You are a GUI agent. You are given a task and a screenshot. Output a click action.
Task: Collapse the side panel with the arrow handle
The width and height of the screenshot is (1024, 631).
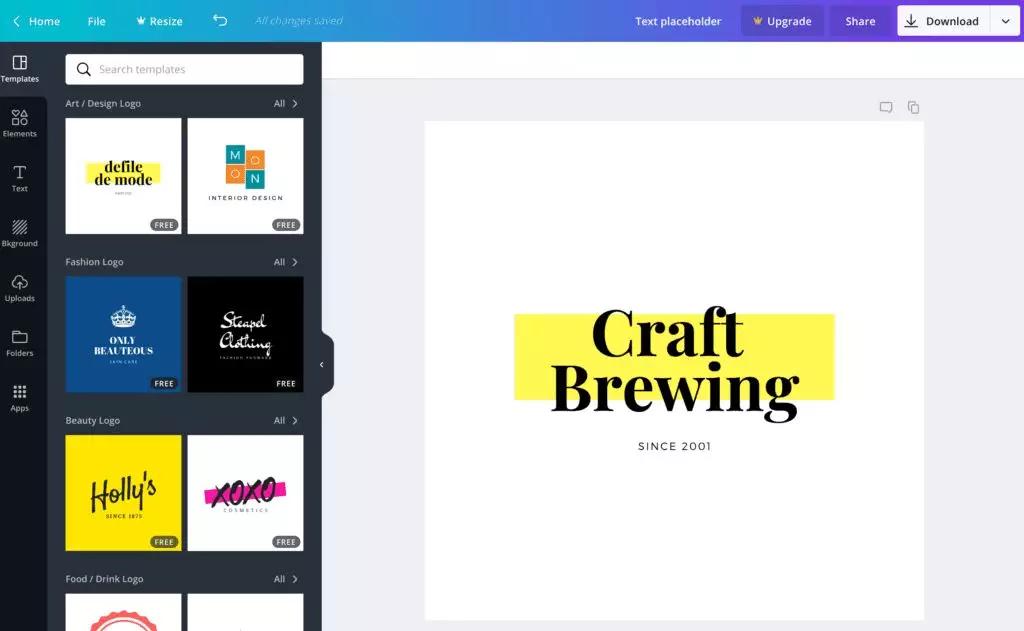click(x=322, y=364)
